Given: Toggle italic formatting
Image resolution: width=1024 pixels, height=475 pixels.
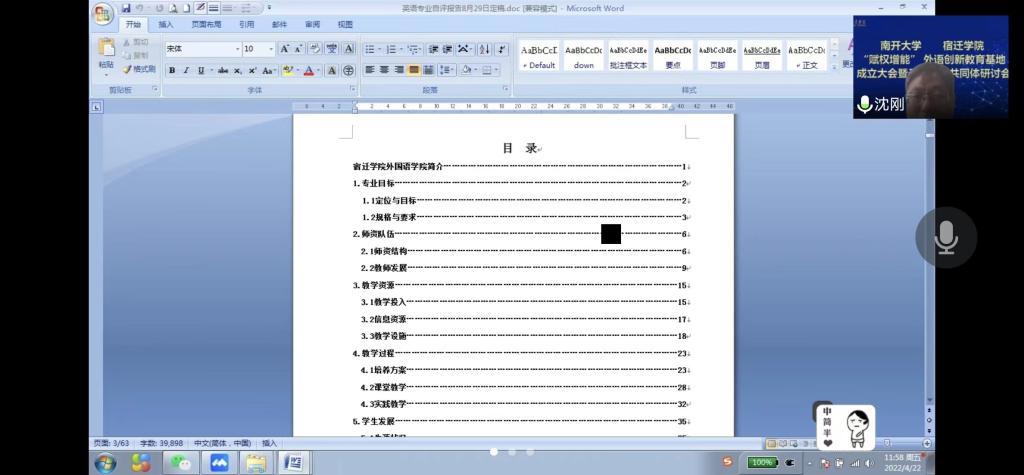Looking at the screenshot, I should [x=186, y=70].
